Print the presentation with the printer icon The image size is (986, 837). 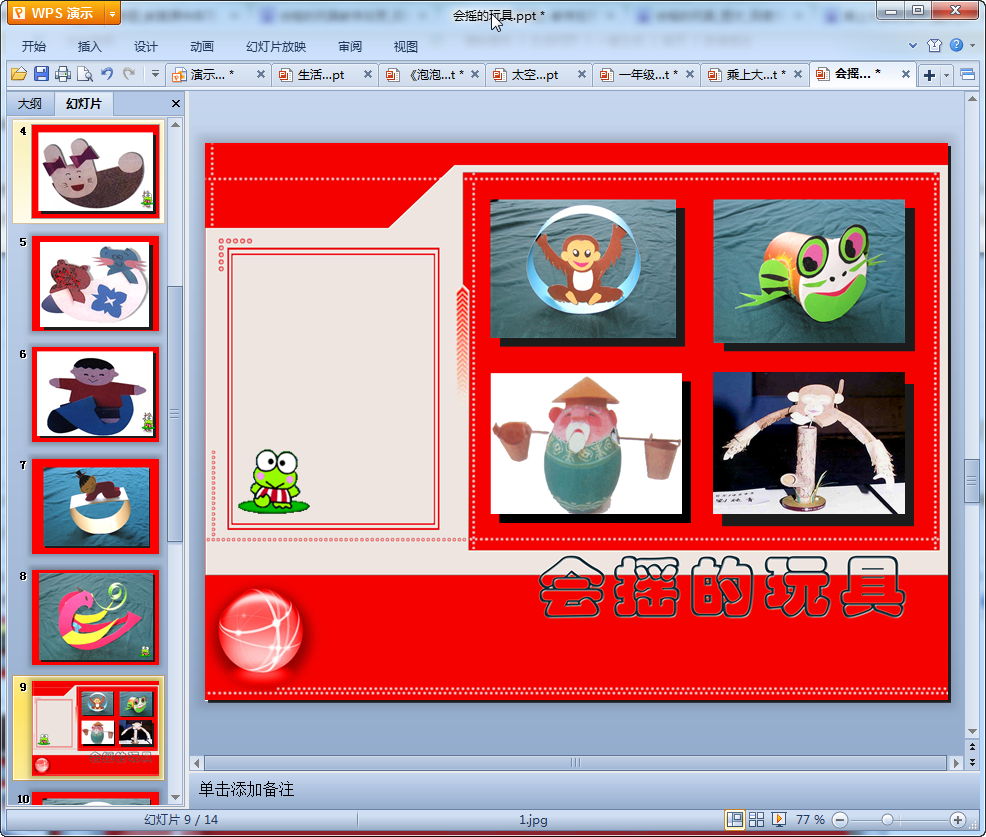pos(63,74)
